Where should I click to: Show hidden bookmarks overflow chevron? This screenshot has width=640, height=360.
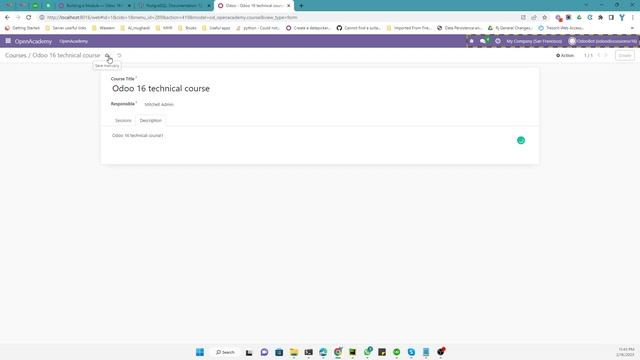(632, 28)
